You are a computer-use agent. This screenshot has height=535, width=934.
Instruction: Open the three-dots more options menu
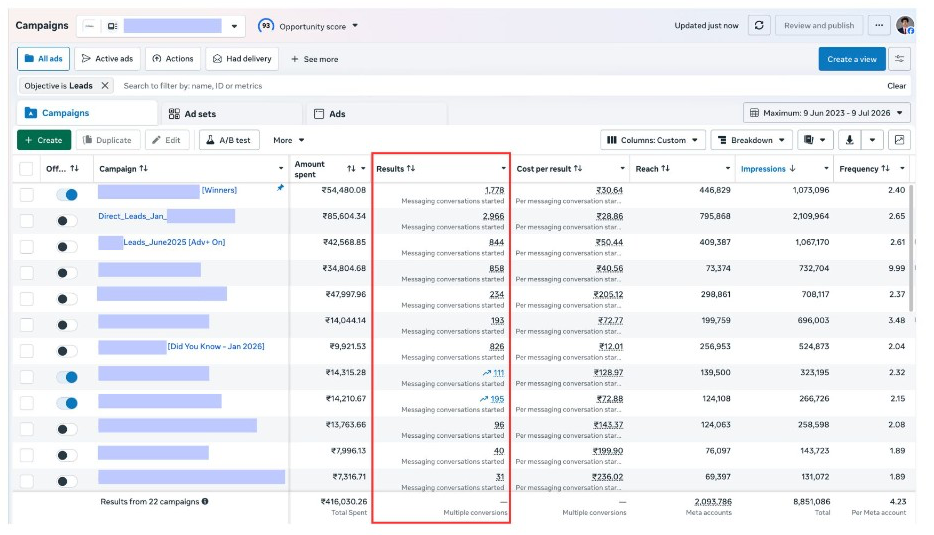pos(879,26)
